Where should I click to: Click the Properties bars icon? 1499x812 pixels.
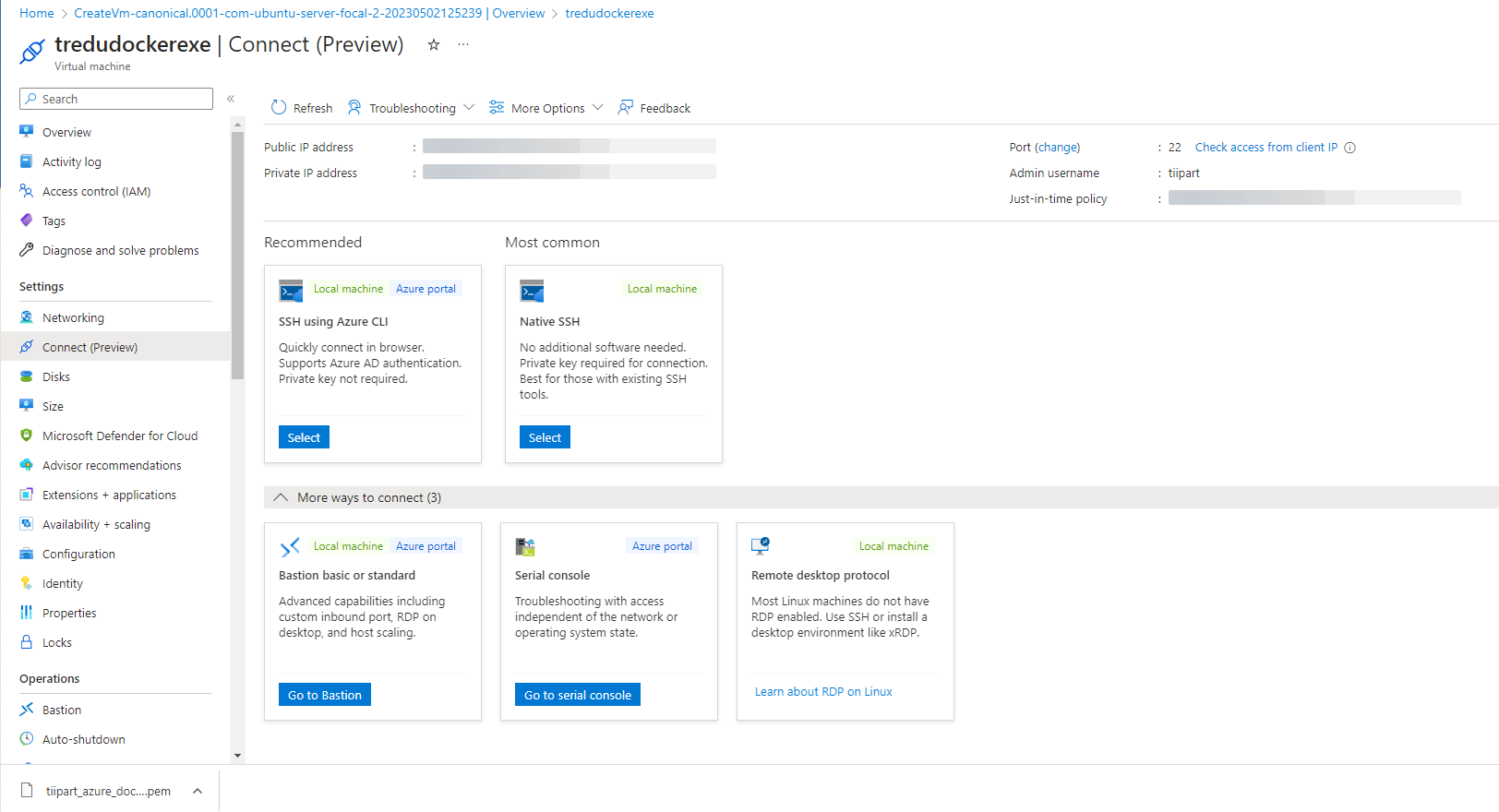[x=27, y=613]
